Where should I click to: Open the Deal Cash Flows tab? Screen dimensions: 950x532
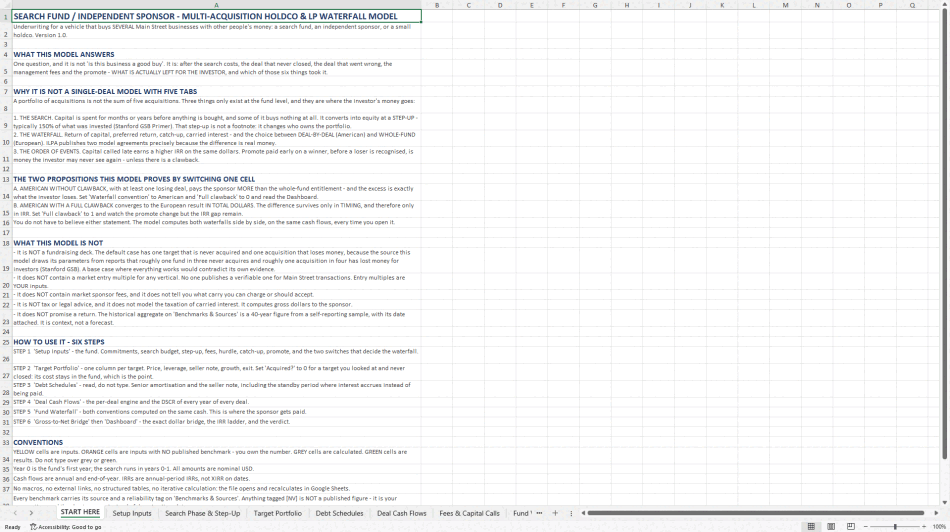click(x=402, y=513)
